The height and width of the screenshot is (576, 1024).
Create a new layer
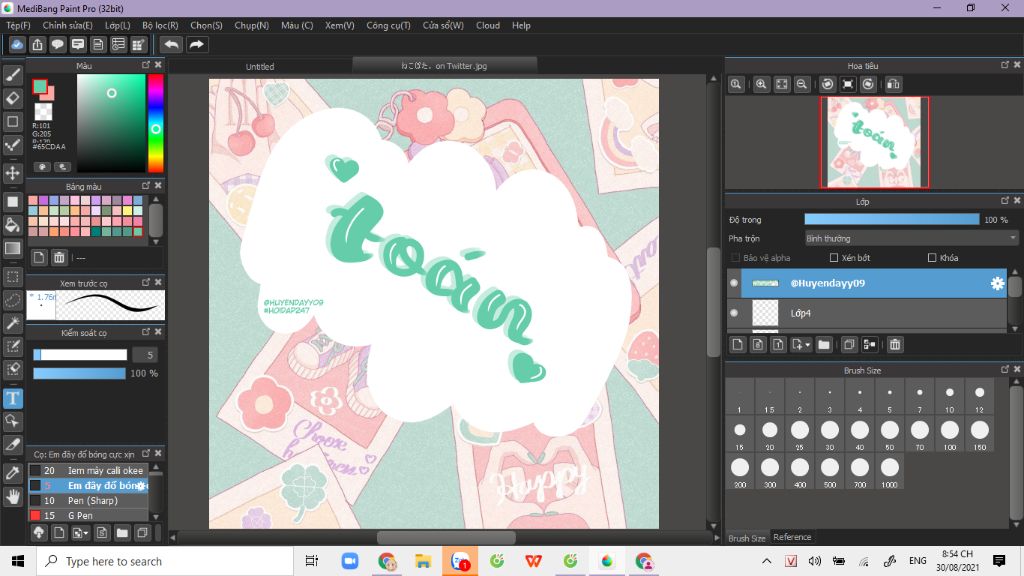737,344
